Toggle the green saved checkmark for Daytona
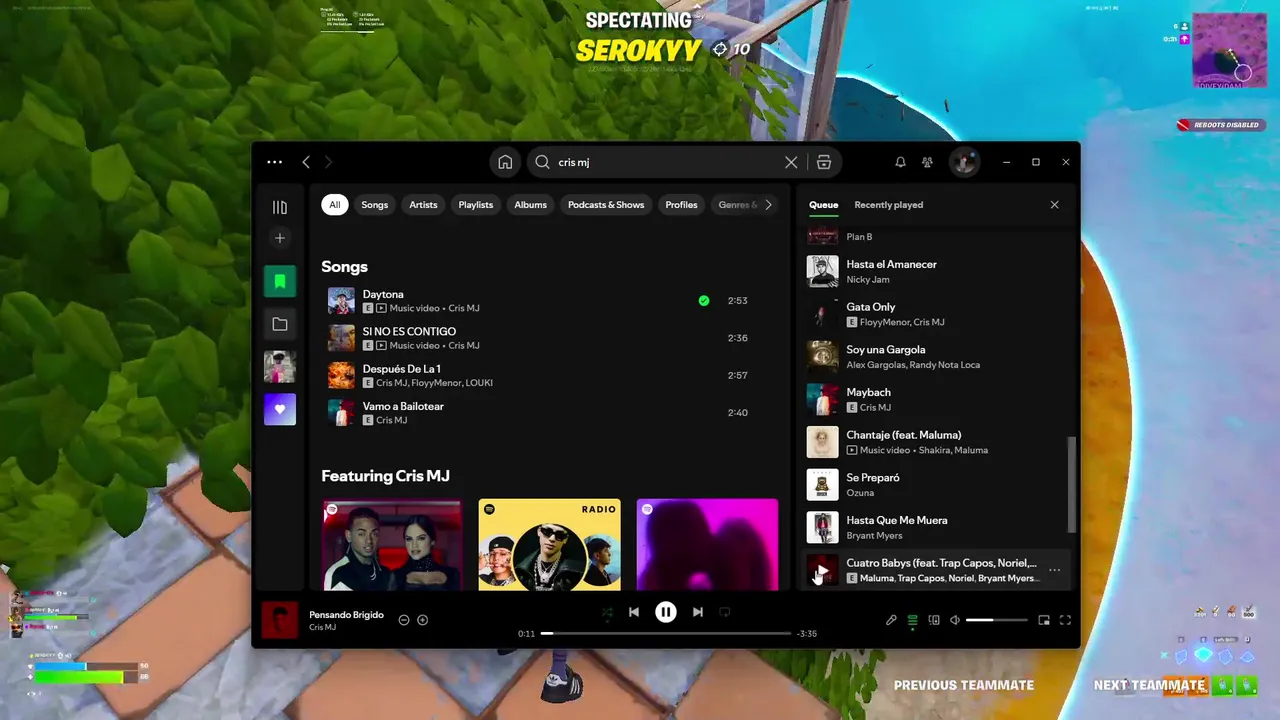The height and width of the screenshot is (720, 1280). 704,301
